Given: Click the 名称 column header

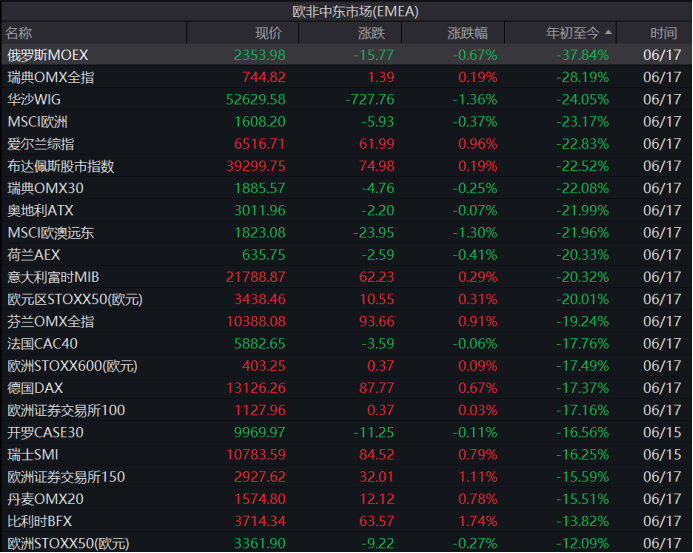Looking at the screenshot, I should point(19,33).
